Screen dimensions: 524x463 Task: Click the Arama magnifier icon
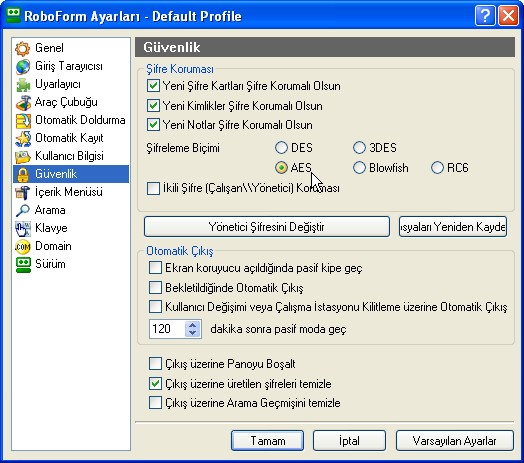click(23, 210)
